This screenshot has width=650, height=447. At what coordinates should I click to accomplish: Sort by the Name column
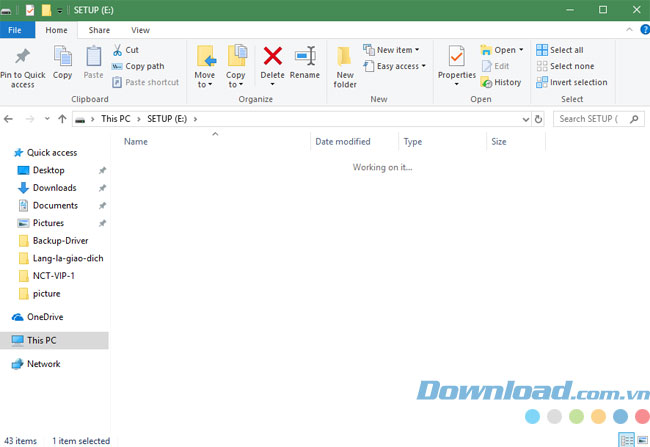point(136,142)
